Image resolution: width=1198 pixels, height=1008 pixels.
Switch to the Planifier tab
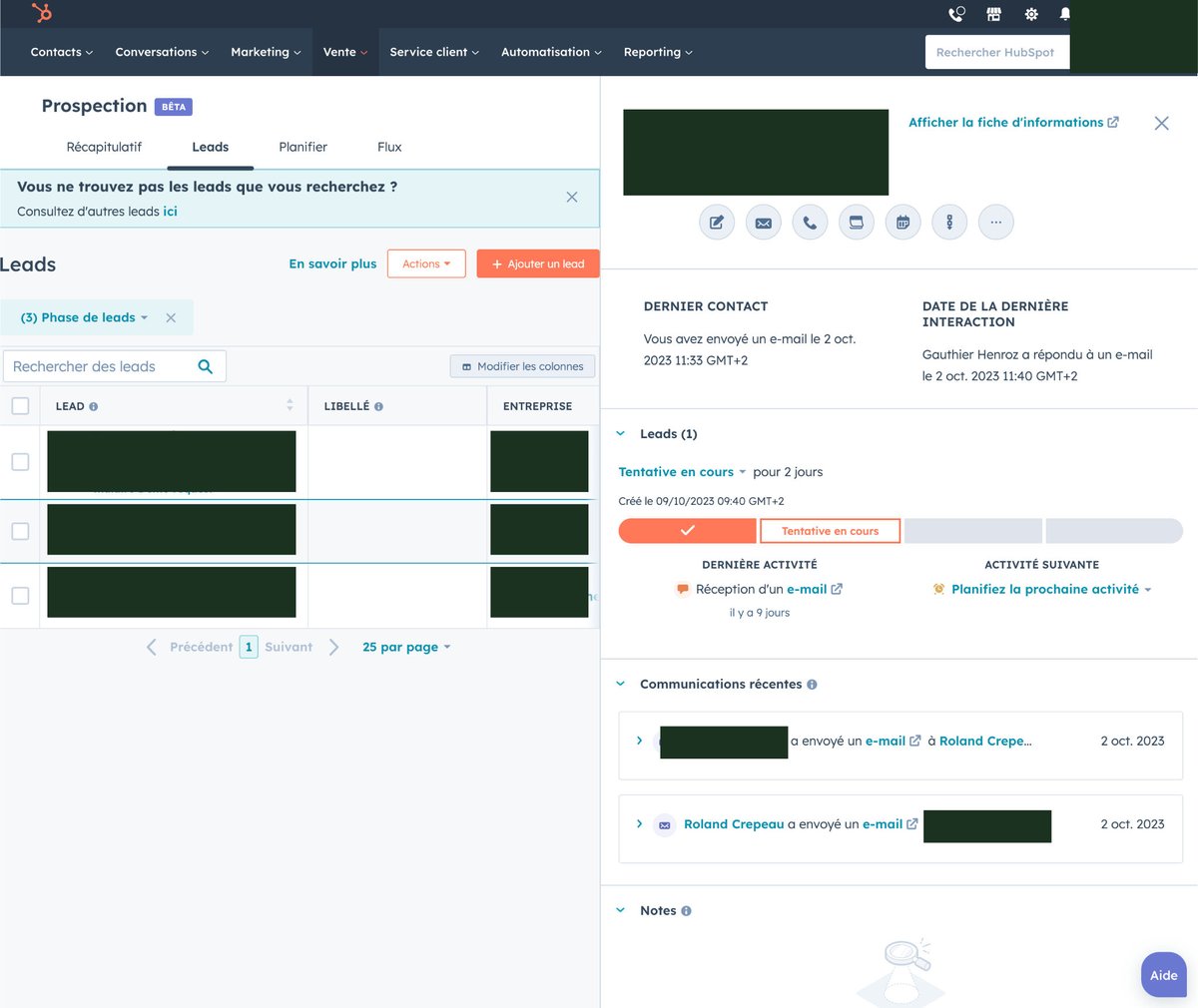303,147
